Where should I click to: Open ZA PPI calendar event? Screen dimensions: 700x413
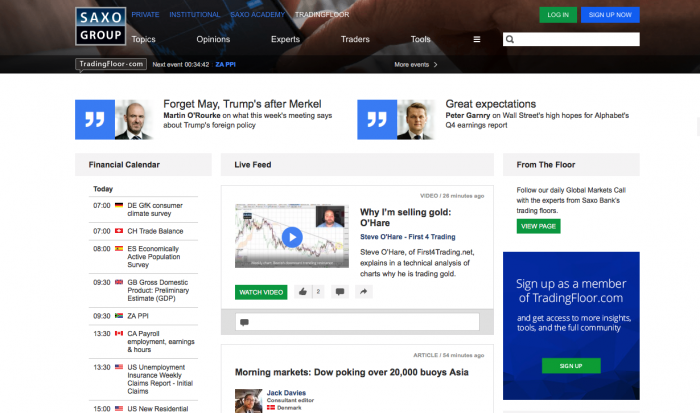[138, 316]
